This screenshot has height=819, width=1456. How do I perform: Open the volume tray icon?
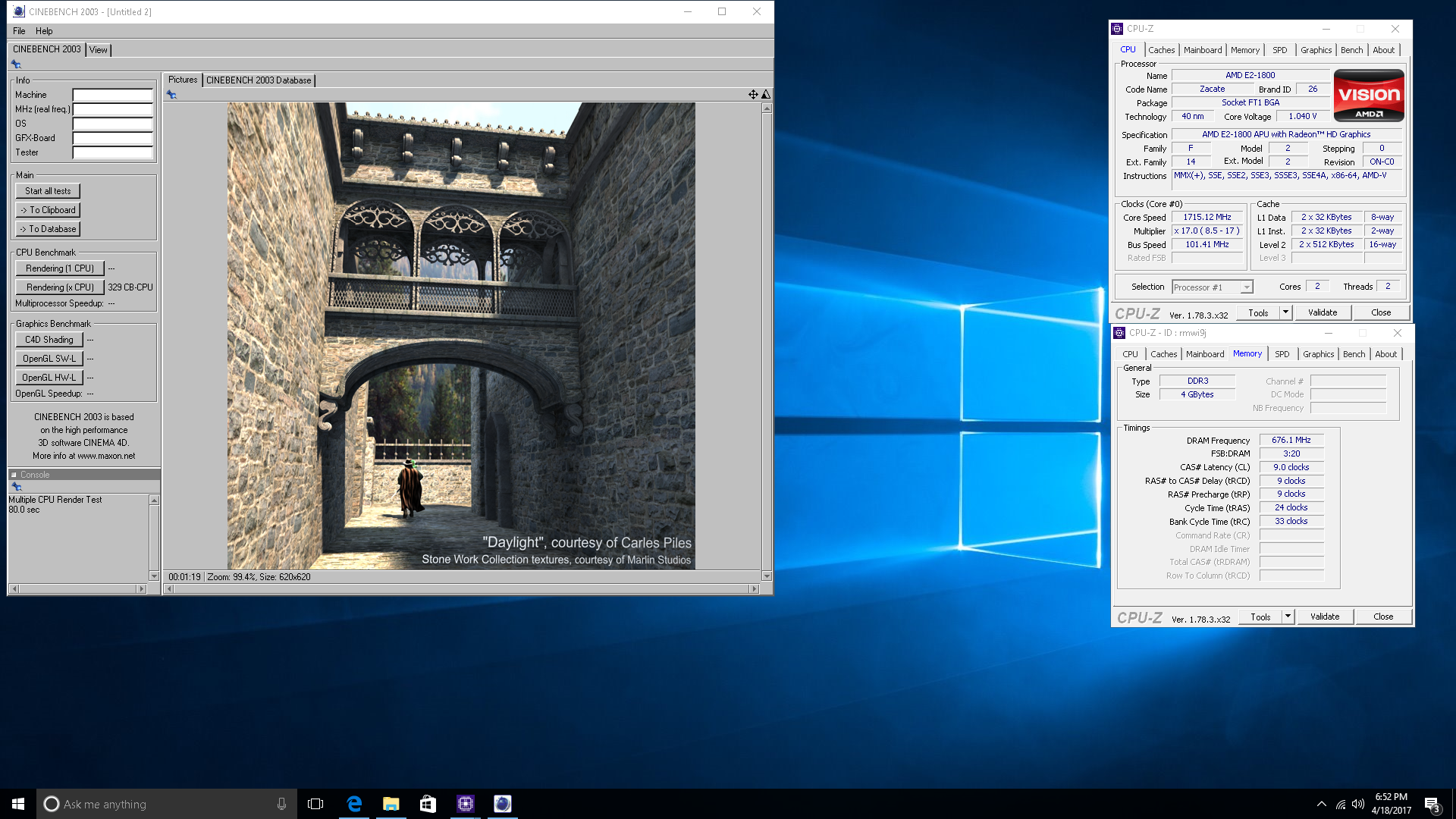(1358, 804)
